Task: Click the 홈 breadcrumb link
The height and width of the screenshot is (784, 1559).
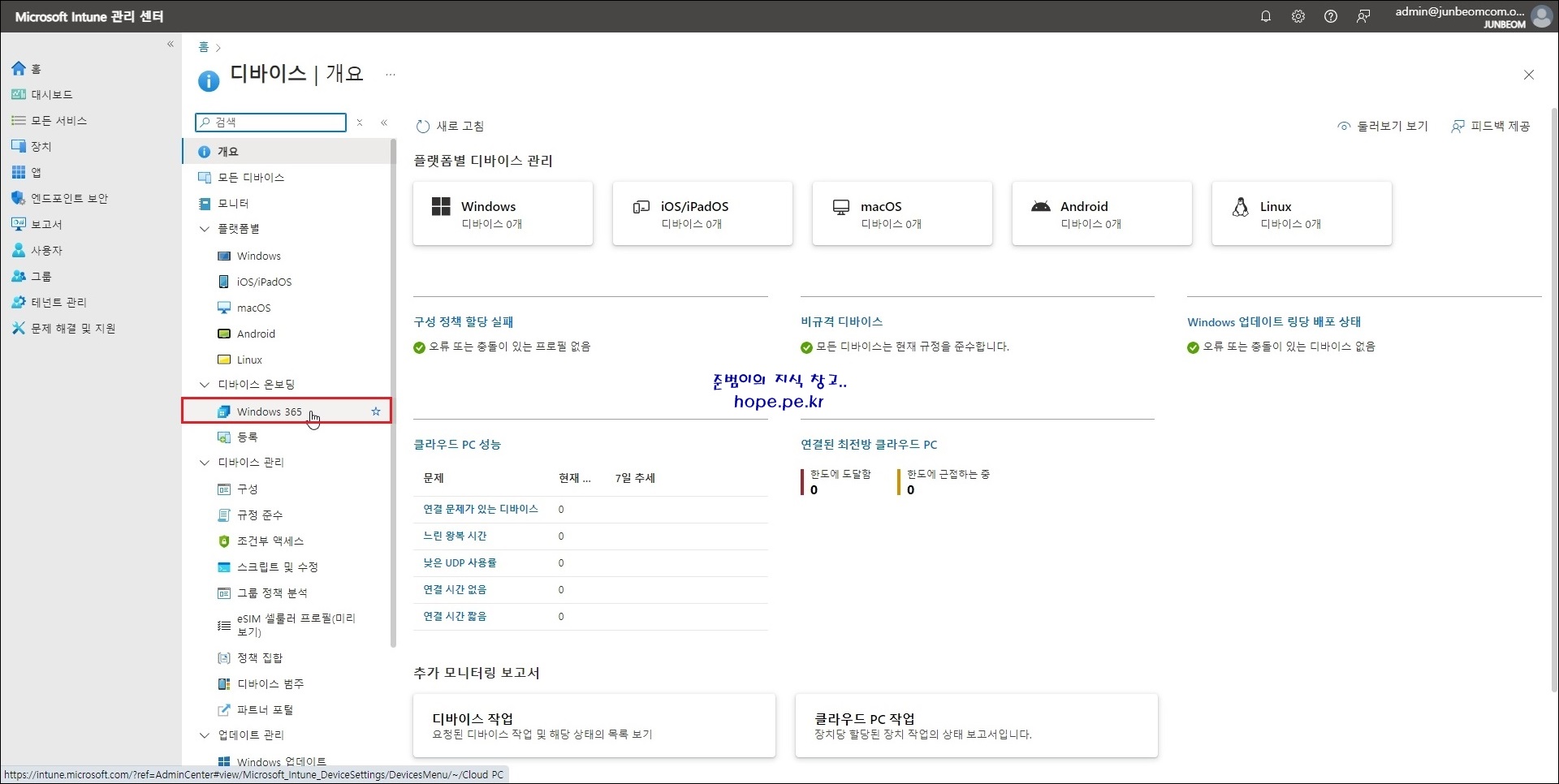Action: [203, 47]
